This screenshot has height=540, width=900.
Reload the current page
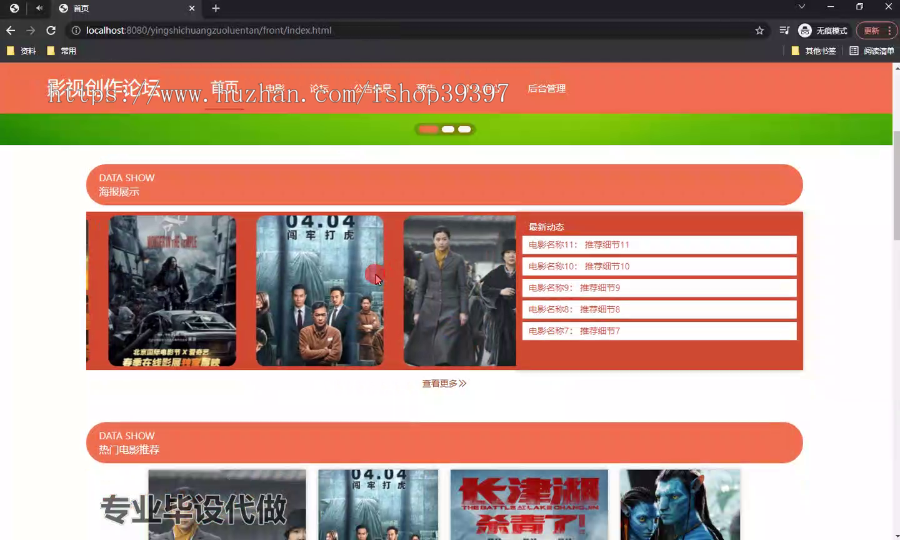click(51, 30)
